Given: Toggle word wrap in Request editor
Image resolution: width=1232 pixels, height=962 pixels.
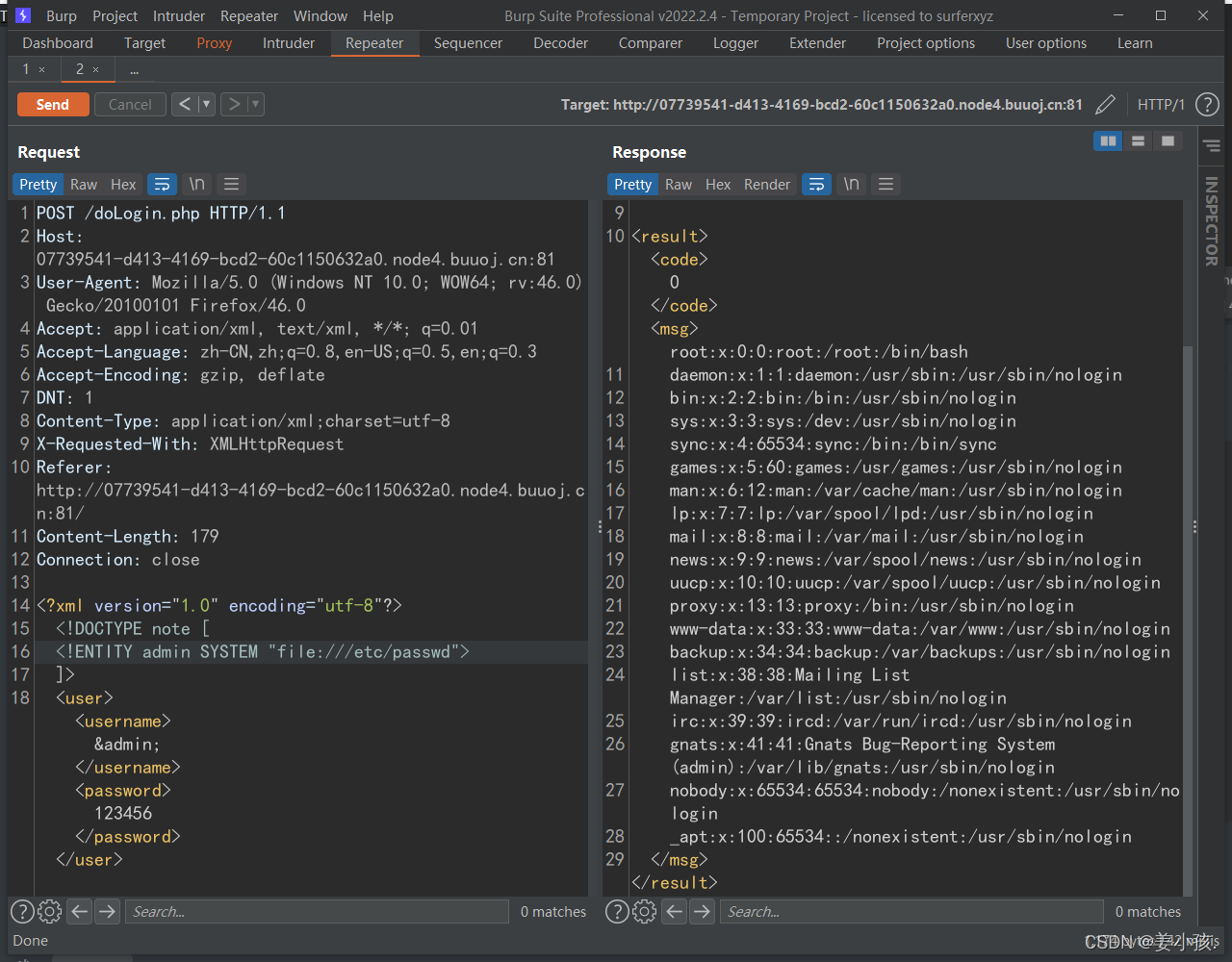Looking at the screenshot, I should click(163, 185).
